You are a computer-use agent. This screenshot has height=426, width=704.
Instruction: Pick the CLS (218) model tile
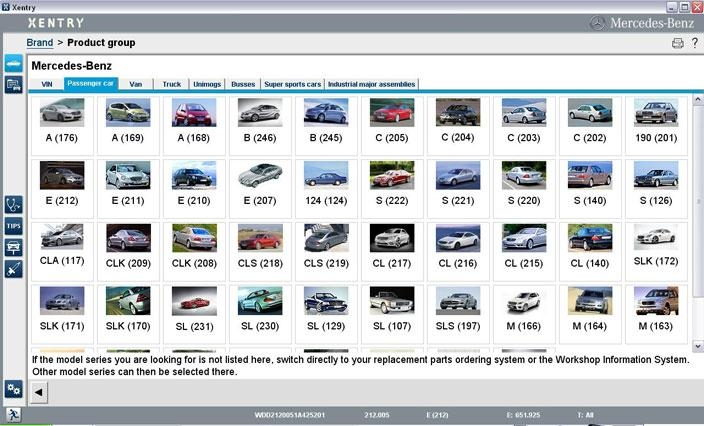tap(260, 251)
